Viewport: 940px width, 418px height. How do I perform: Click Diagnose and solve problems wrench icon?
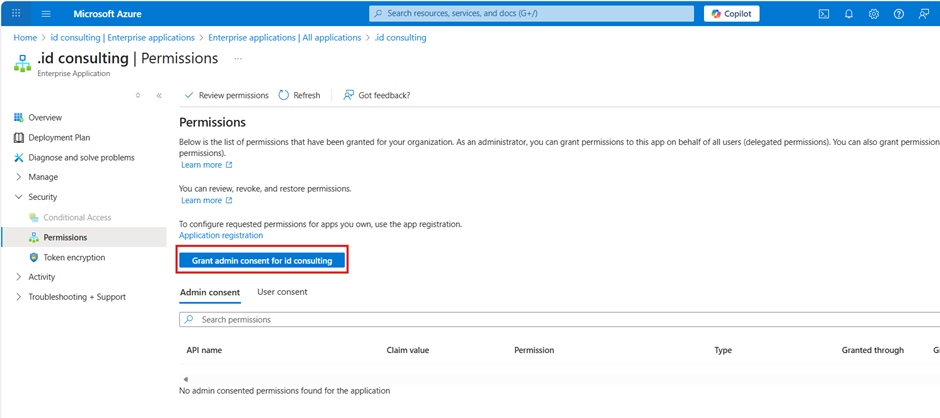pos(18,158)
